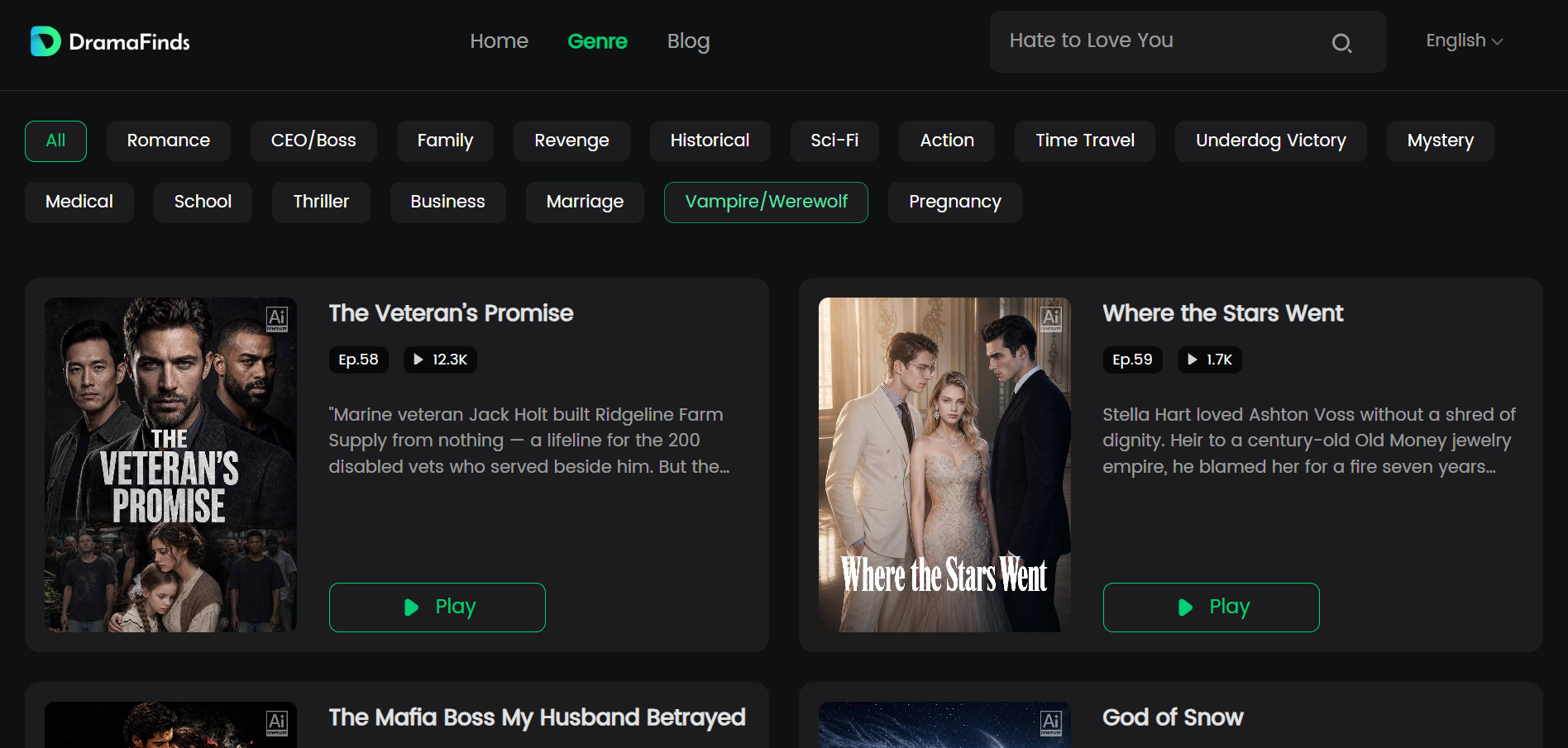Open the Genre menu item
The image size is (1568, 748).
click(x=597, y=41)
